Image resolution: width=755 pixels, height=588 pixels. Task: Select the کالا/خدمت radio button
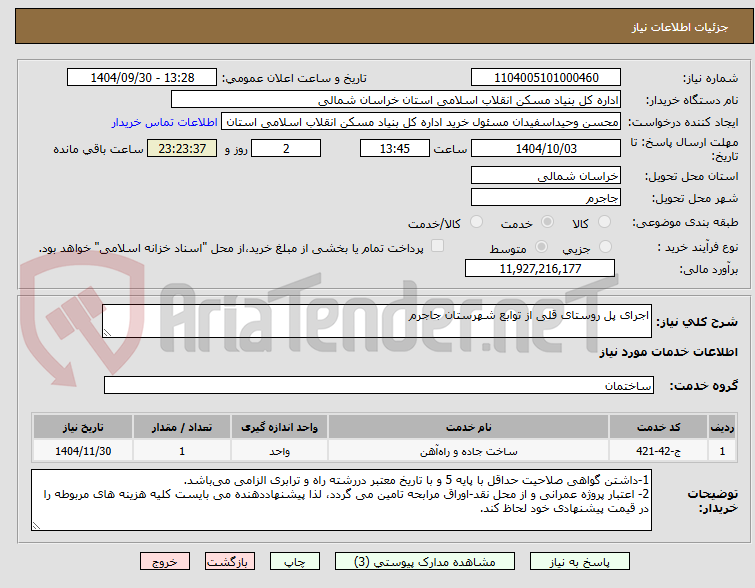[476, 222]
